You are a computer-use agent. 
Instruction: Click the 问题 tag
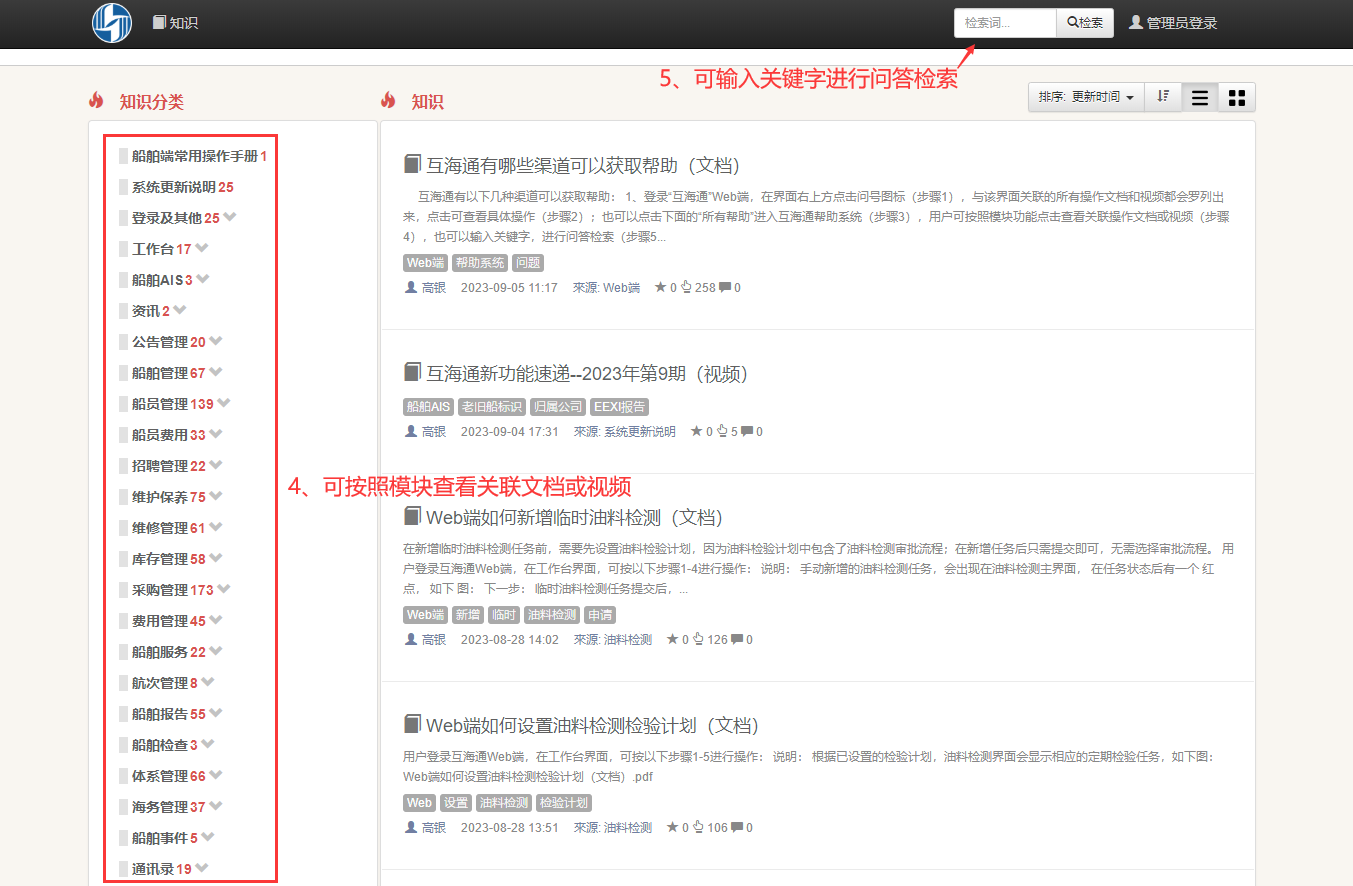[527, 263]
